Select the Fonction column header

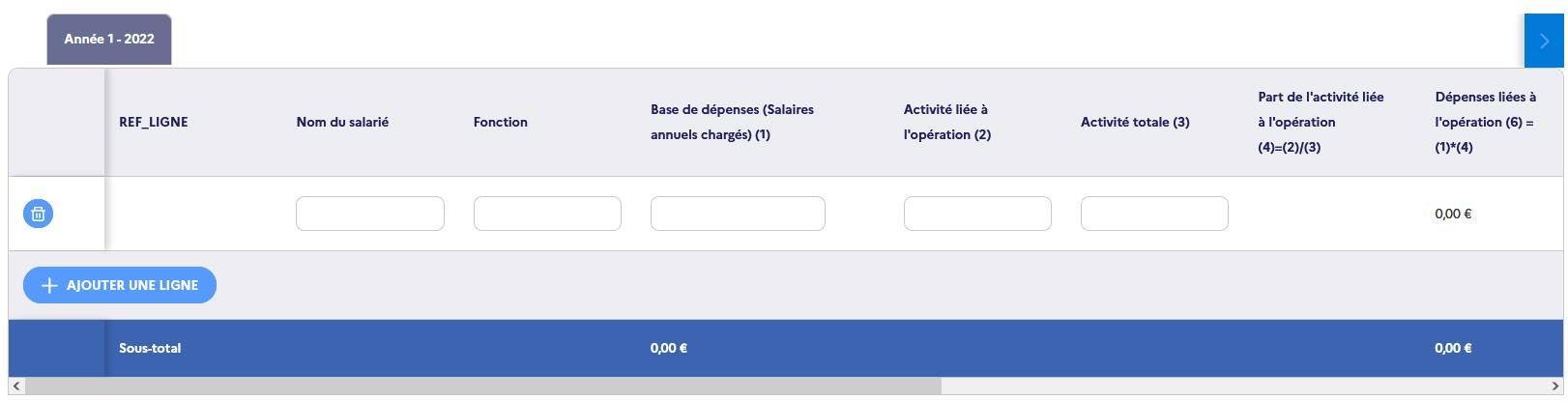(x=501, y=122)
